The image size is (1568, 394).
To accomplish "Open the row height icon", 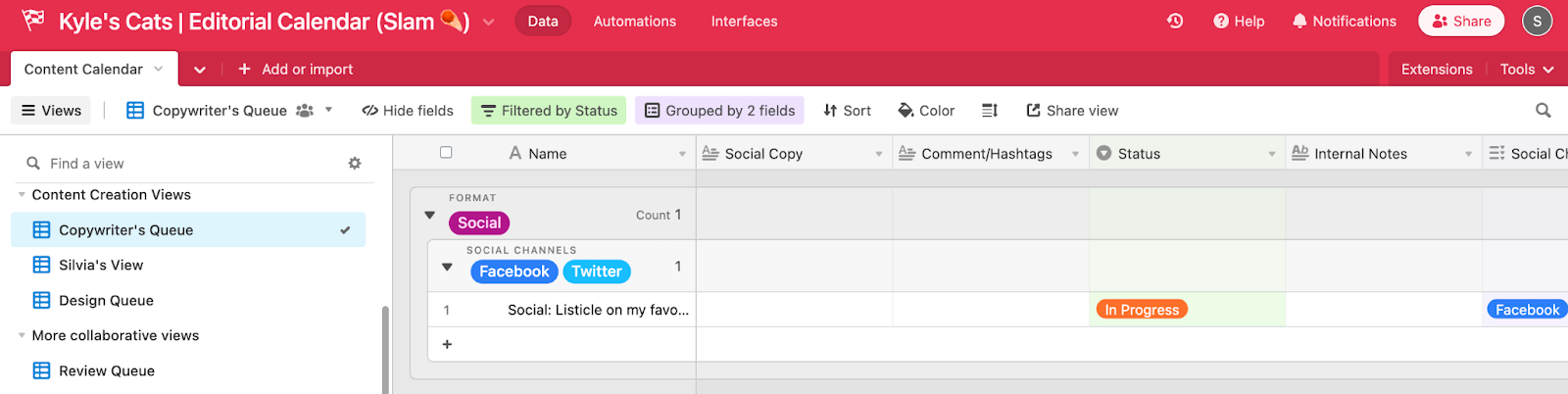I will [990, 111].
